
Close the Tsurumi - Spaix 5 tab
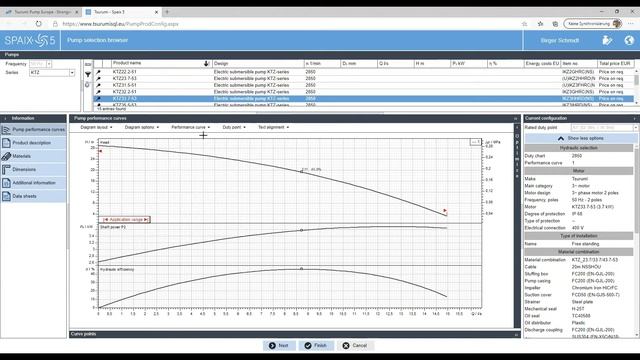click(x=156, y=12)
